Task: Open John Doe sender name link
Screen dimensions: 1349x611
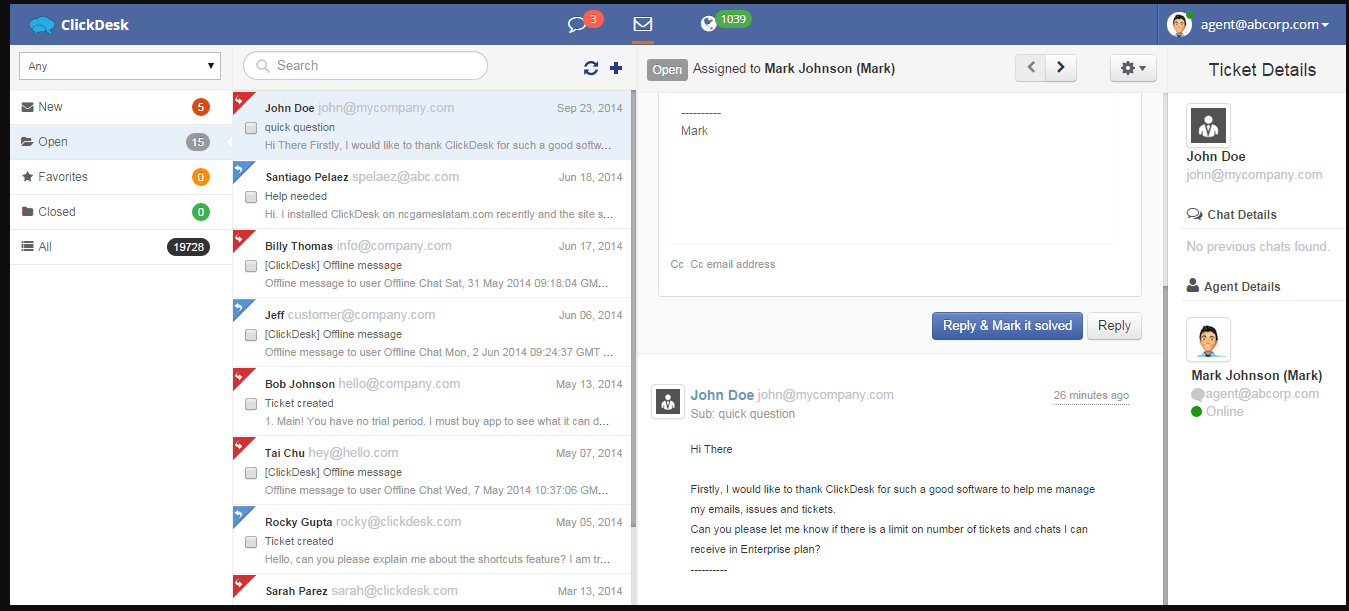Action: 722,395
